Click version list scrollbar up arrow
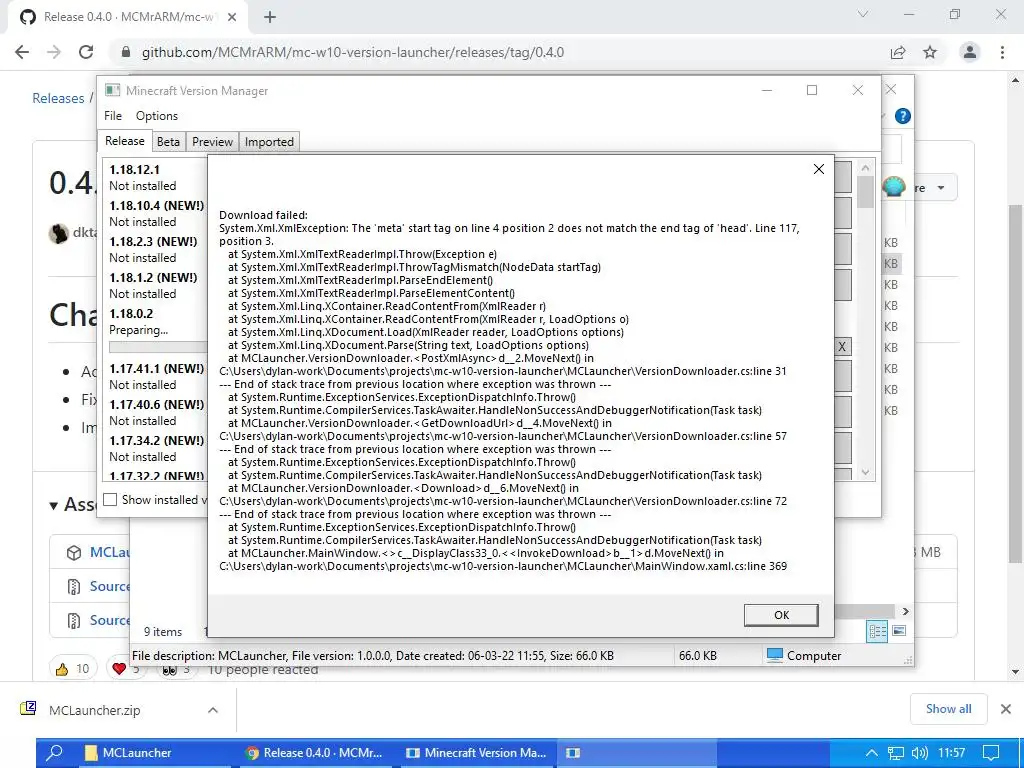The height and width of the screenshot is (768, 1024). click(865, 168)
